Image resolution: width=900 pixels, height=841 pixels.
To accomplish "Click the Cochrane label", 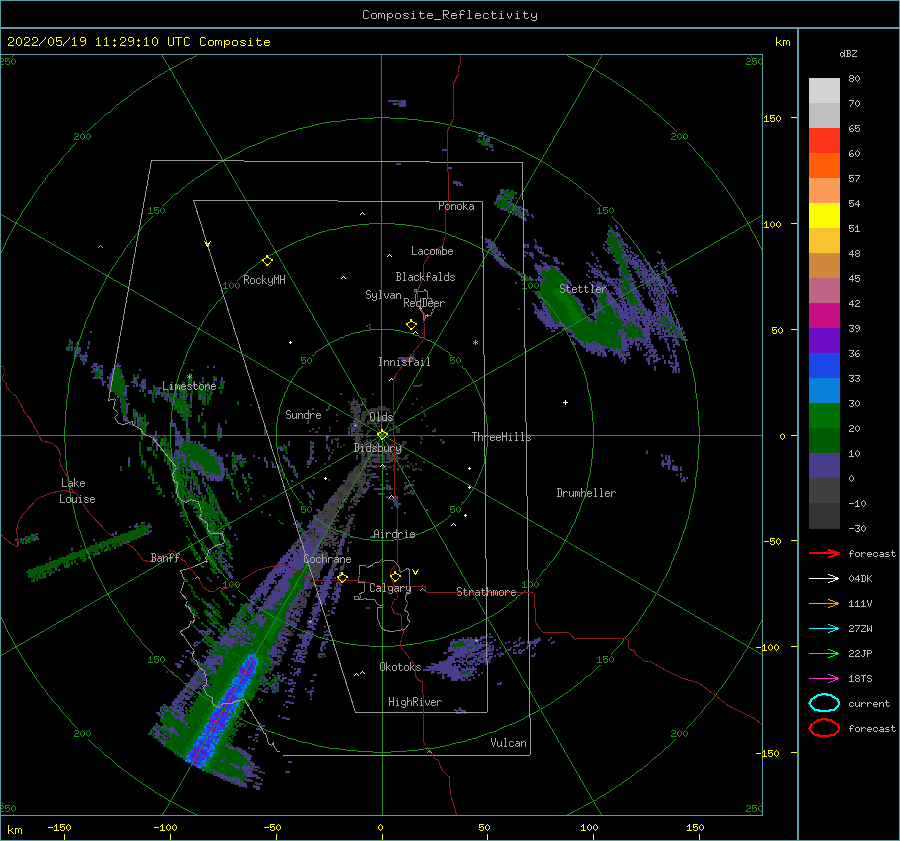I will [x=327, y=559].
